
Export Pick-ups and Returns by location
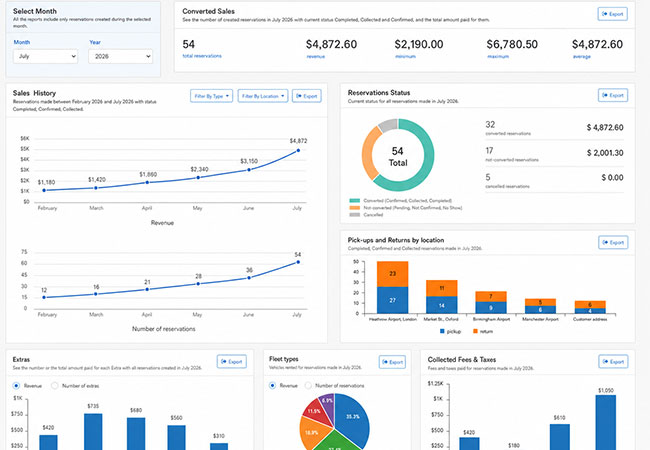pyautogui.click(x=613, y=242)
